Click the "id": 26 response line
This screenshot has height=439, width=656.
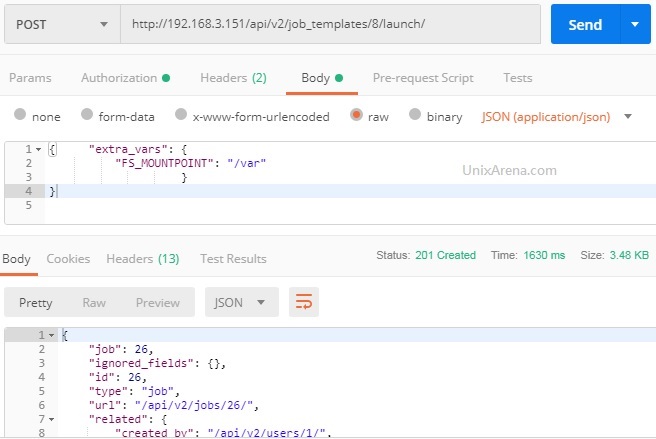pyautogui.click(x=118, y=377)
